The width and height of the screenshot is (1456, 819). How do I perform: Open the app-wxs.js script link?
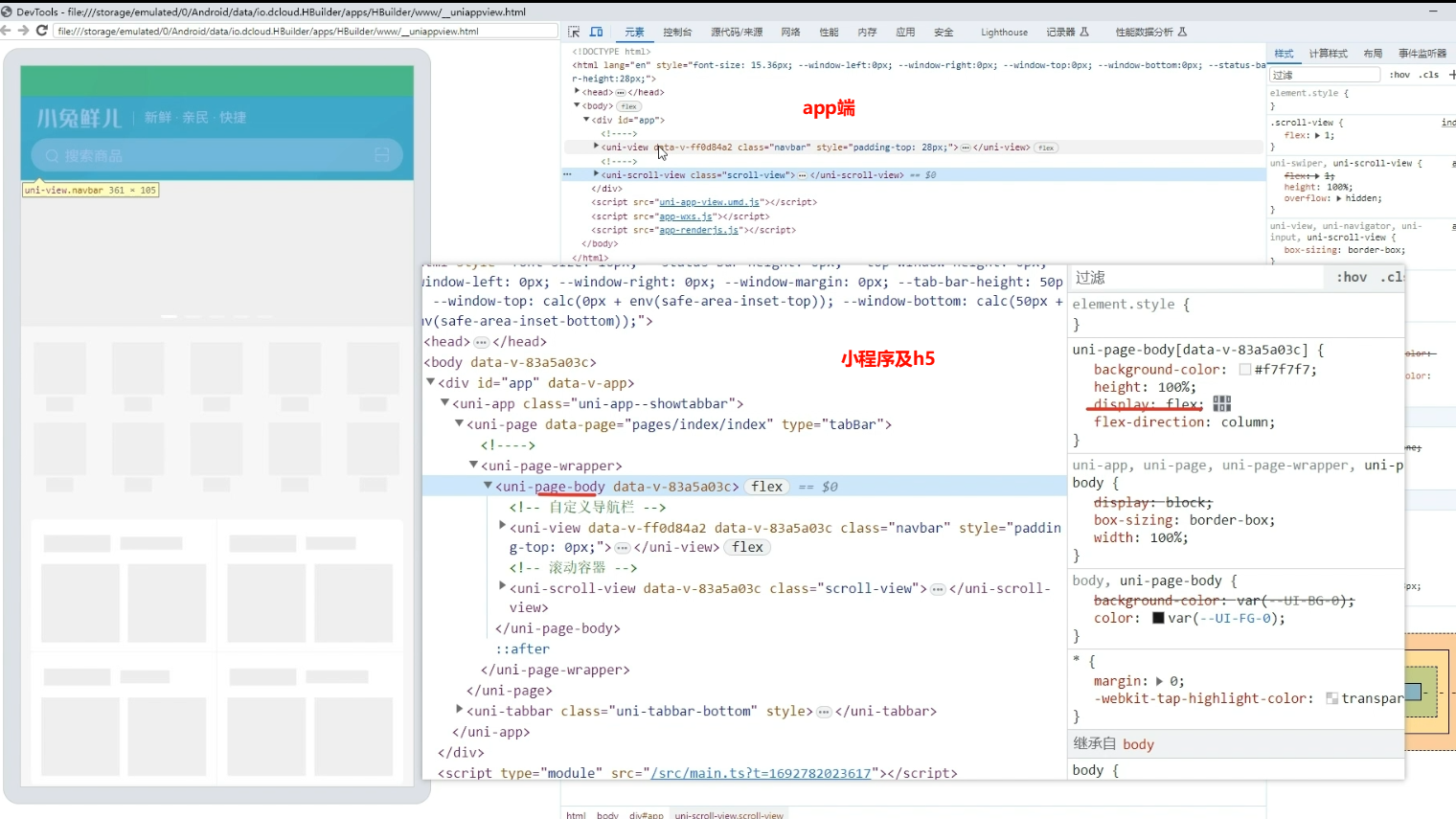(686, 216)
